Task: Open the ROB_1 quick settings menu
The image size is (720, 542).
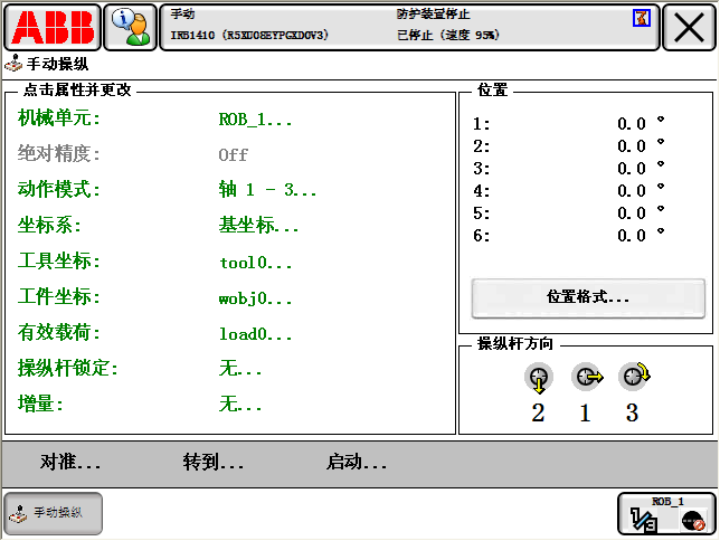Action: (x=666, y=514)
